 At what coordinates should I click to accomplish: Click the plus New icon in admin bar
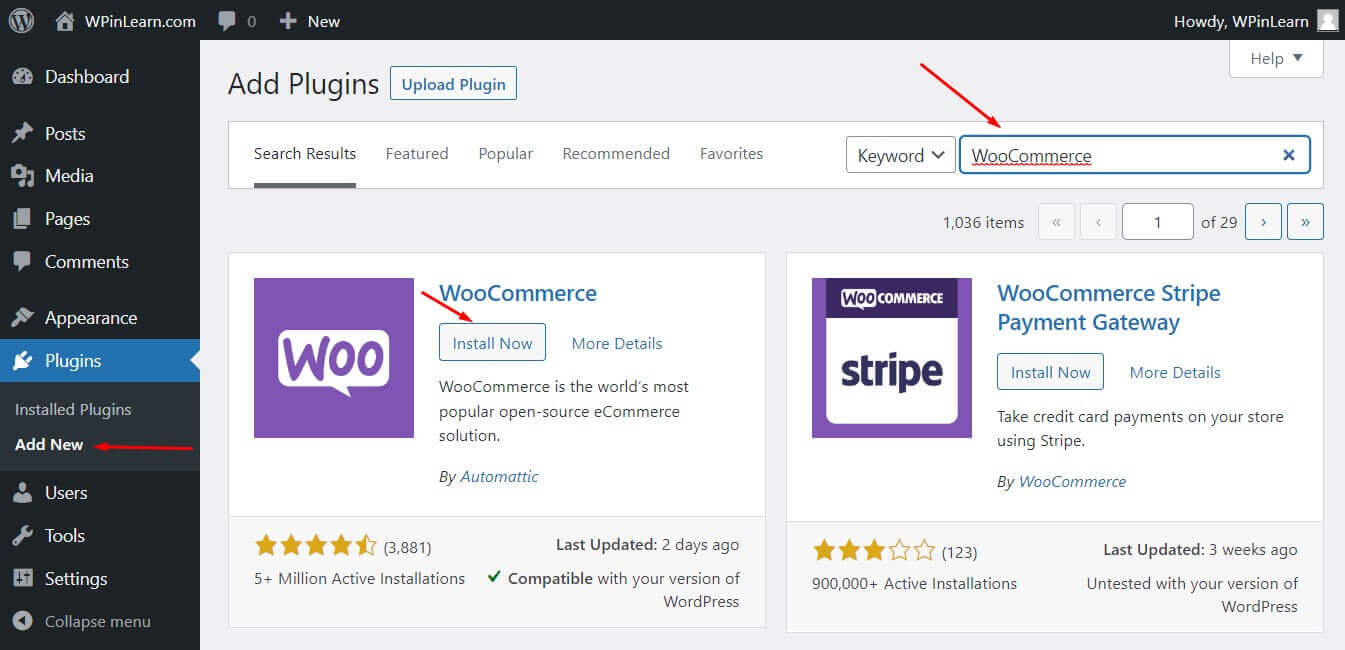(288, 20)
